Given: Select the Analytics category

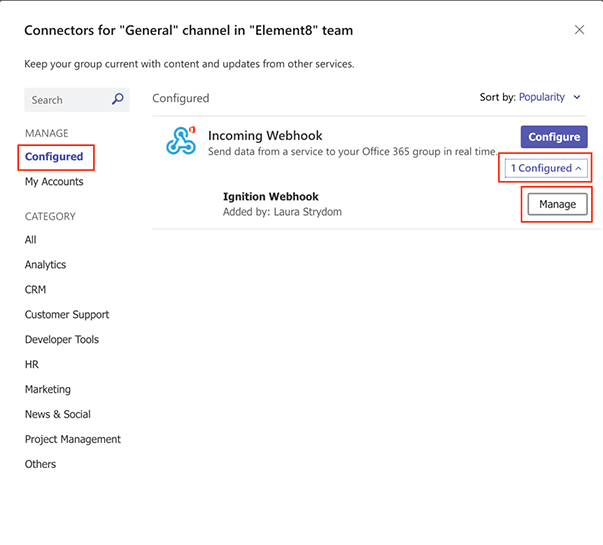Looking at the screenshot, I should click(x=45, y=265).
